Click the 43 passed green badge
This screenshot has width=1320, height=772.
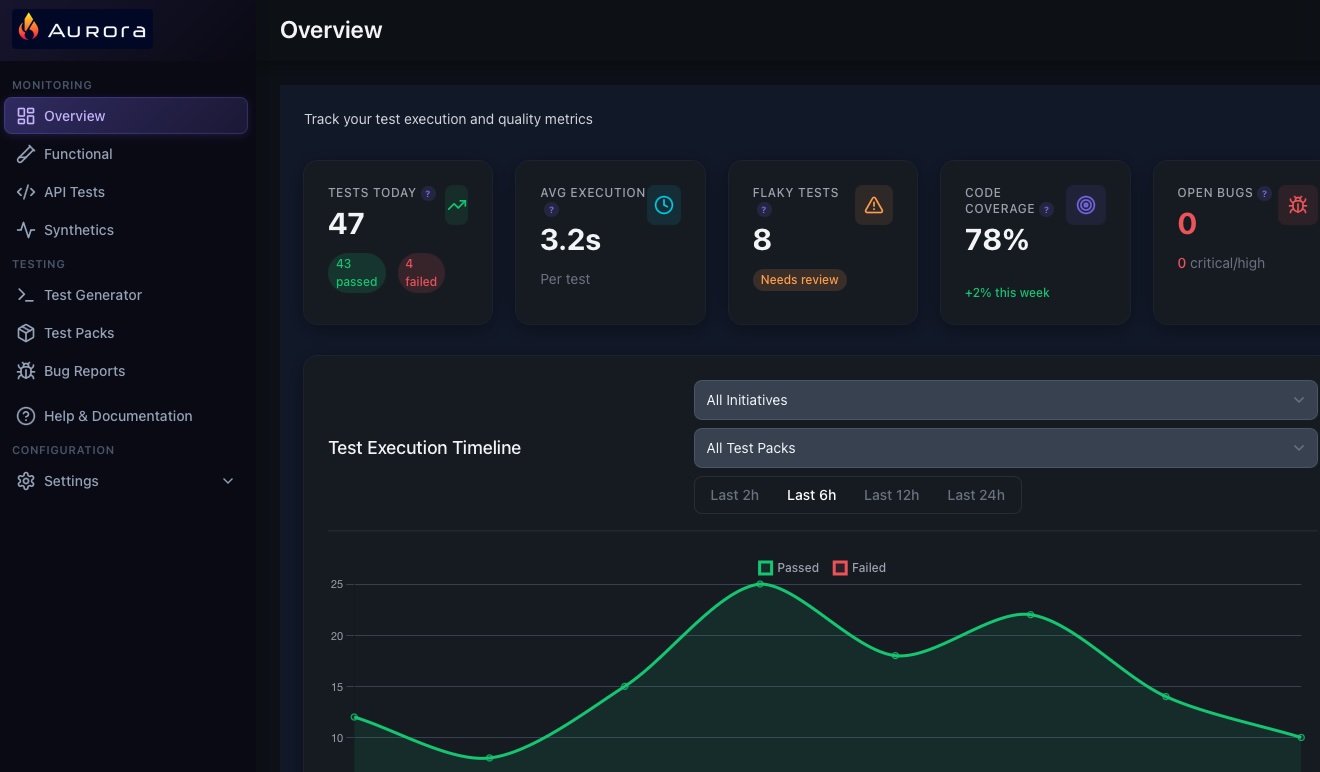click(357, 273)
